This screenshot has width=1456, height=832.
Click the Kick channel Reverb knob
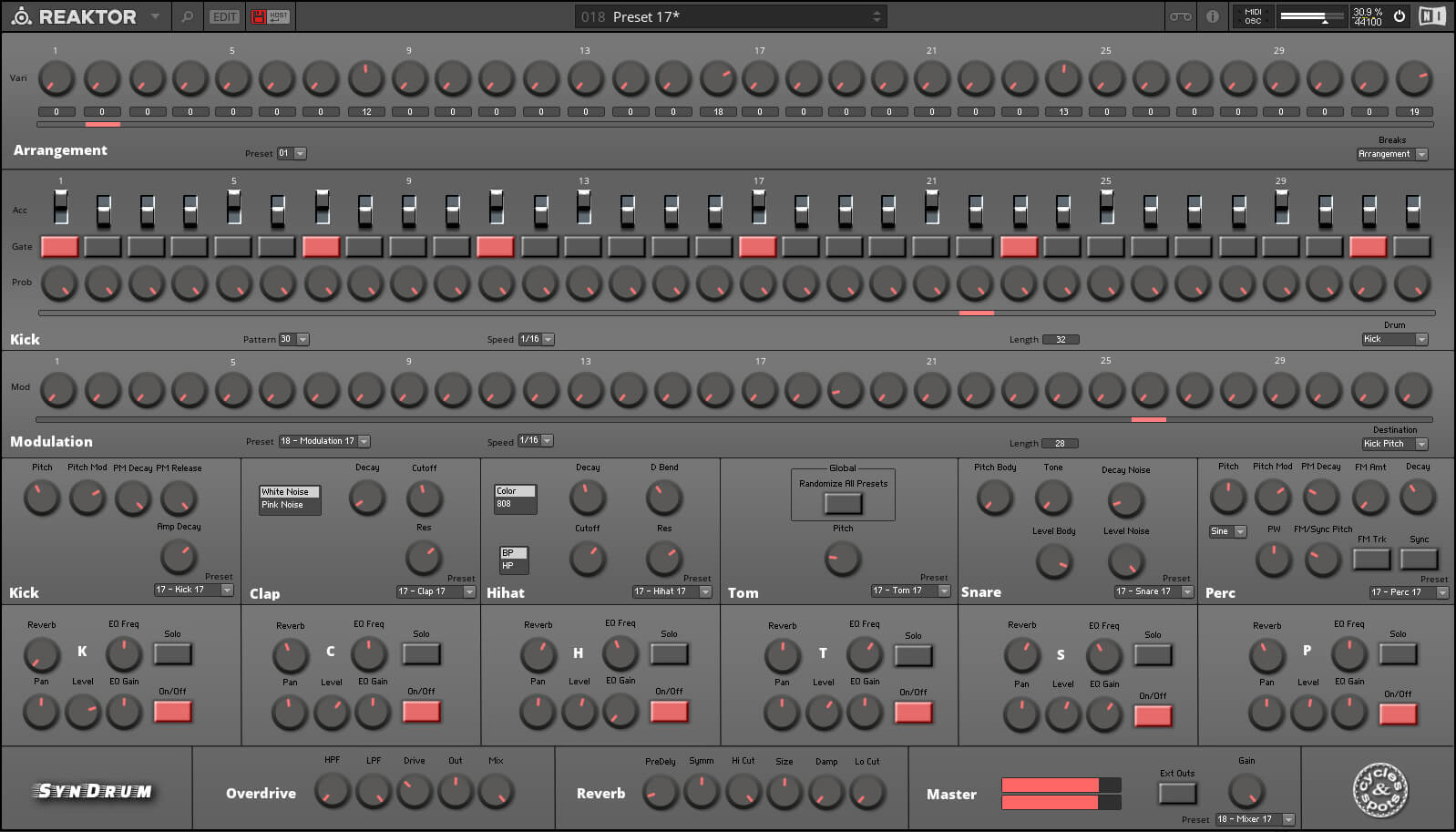pos(41,653)
